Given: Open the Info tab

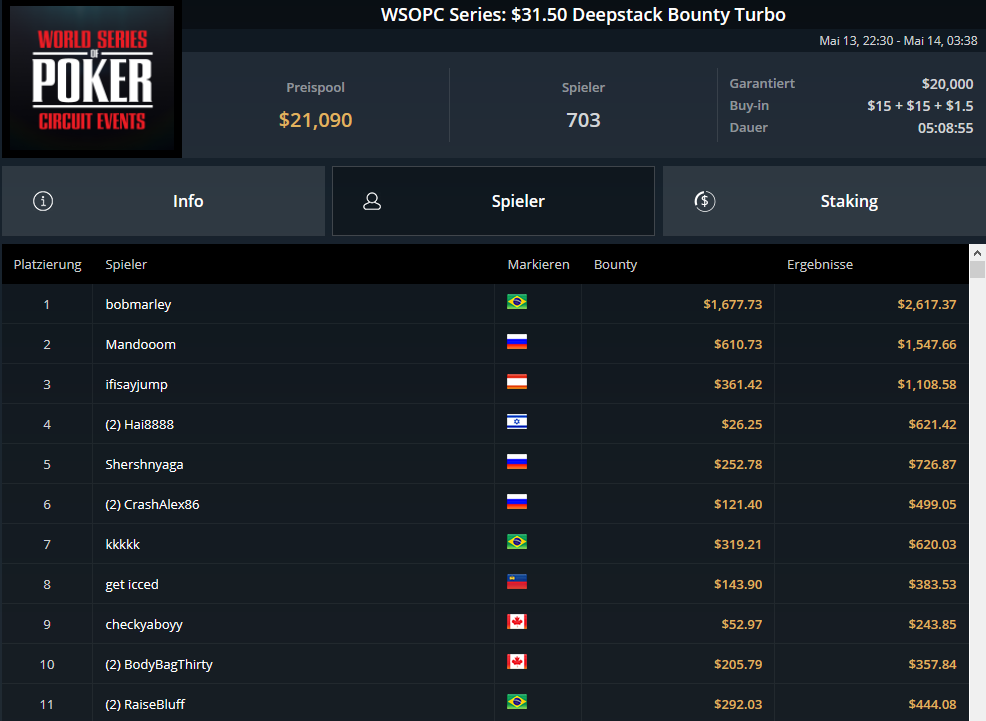Looking at the screenshot, I should point(163,201).
